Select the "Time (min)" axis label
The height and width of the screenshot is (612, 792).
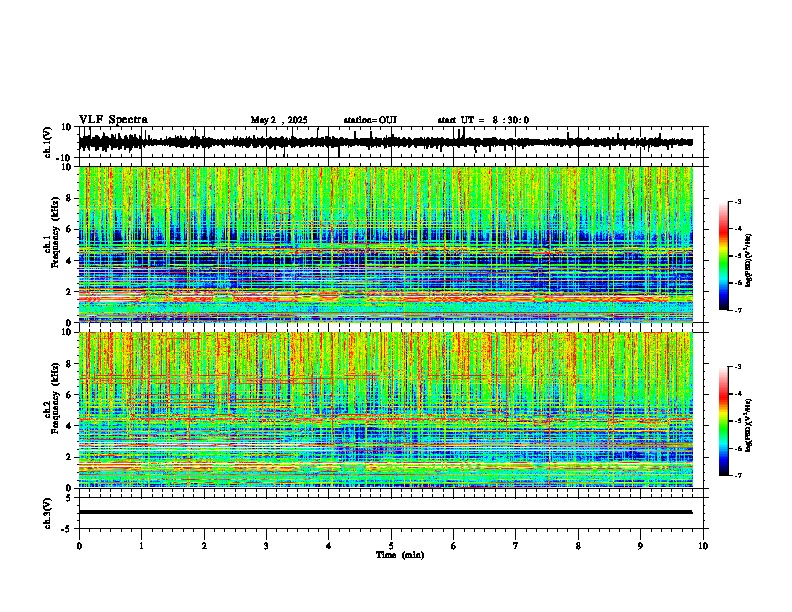[400, 555]
